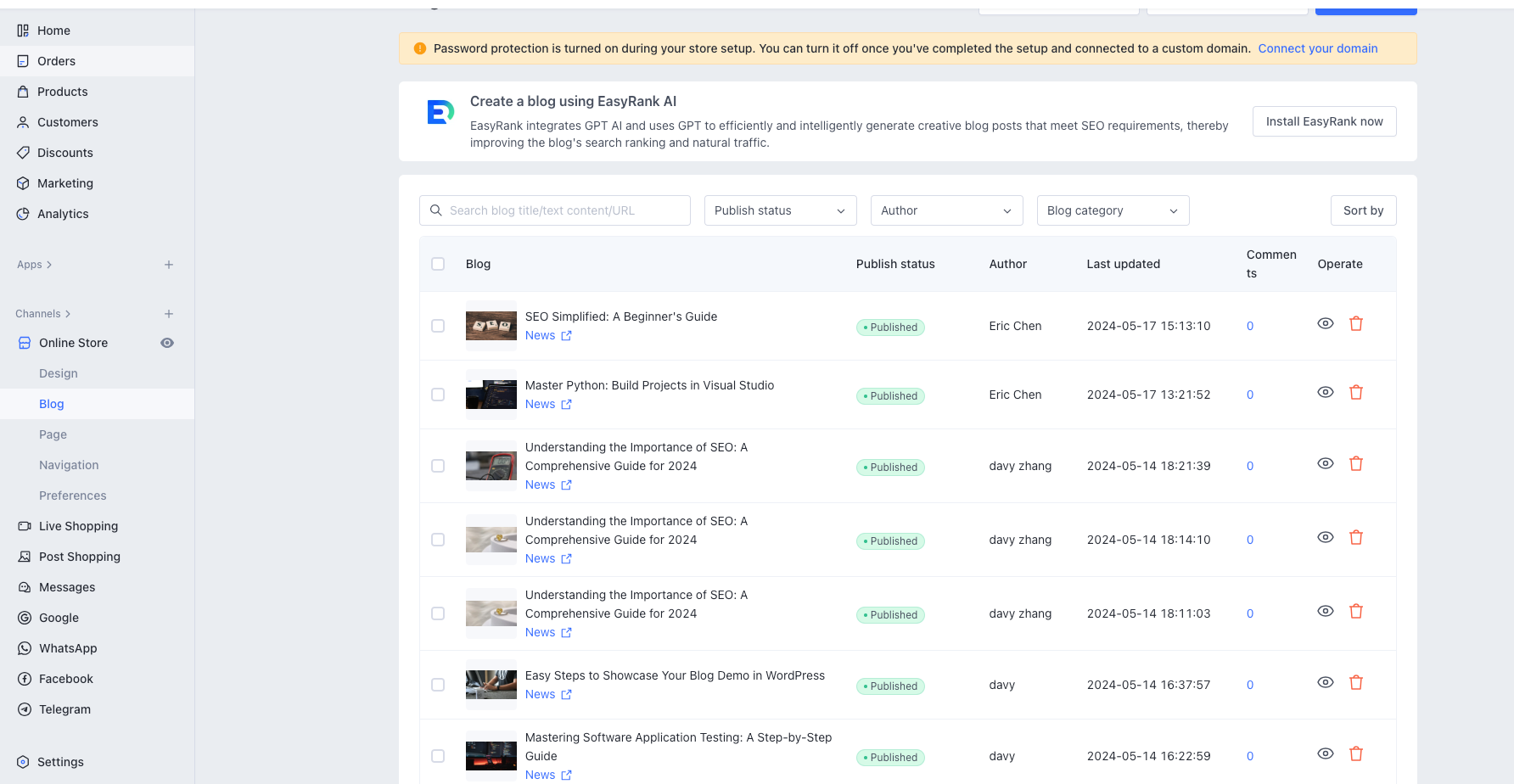
Task: Click the Live Shopping camera icon
Action: click(25, 526)
